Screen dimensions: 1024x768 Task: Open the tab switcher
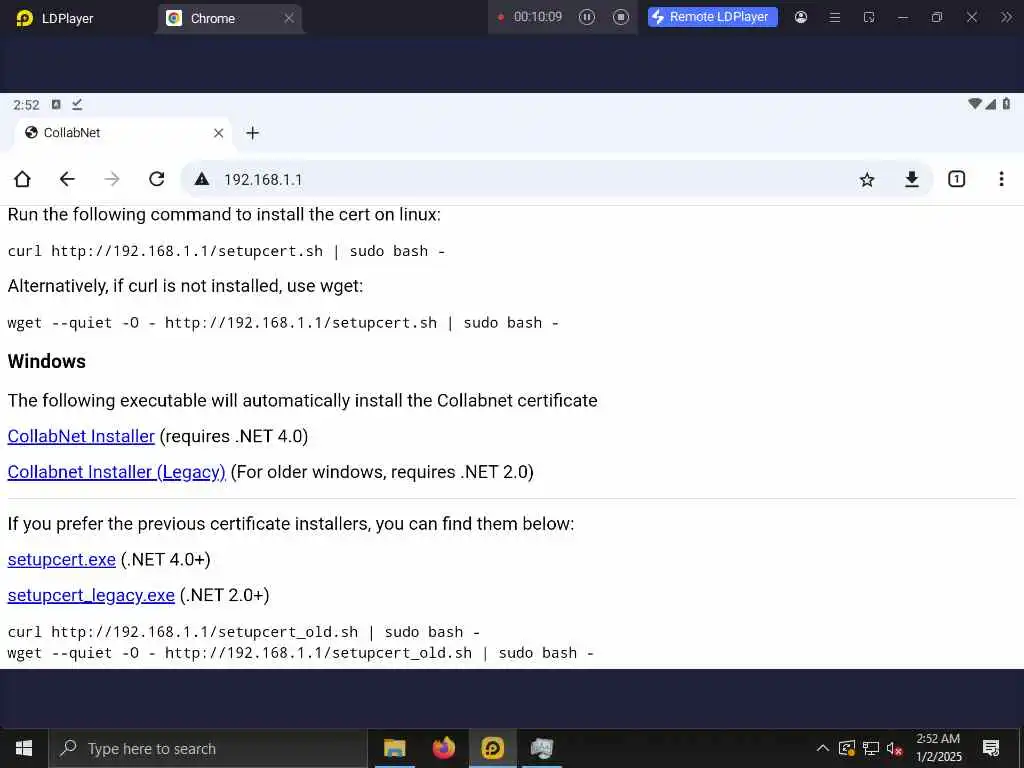tap(956, 179)
